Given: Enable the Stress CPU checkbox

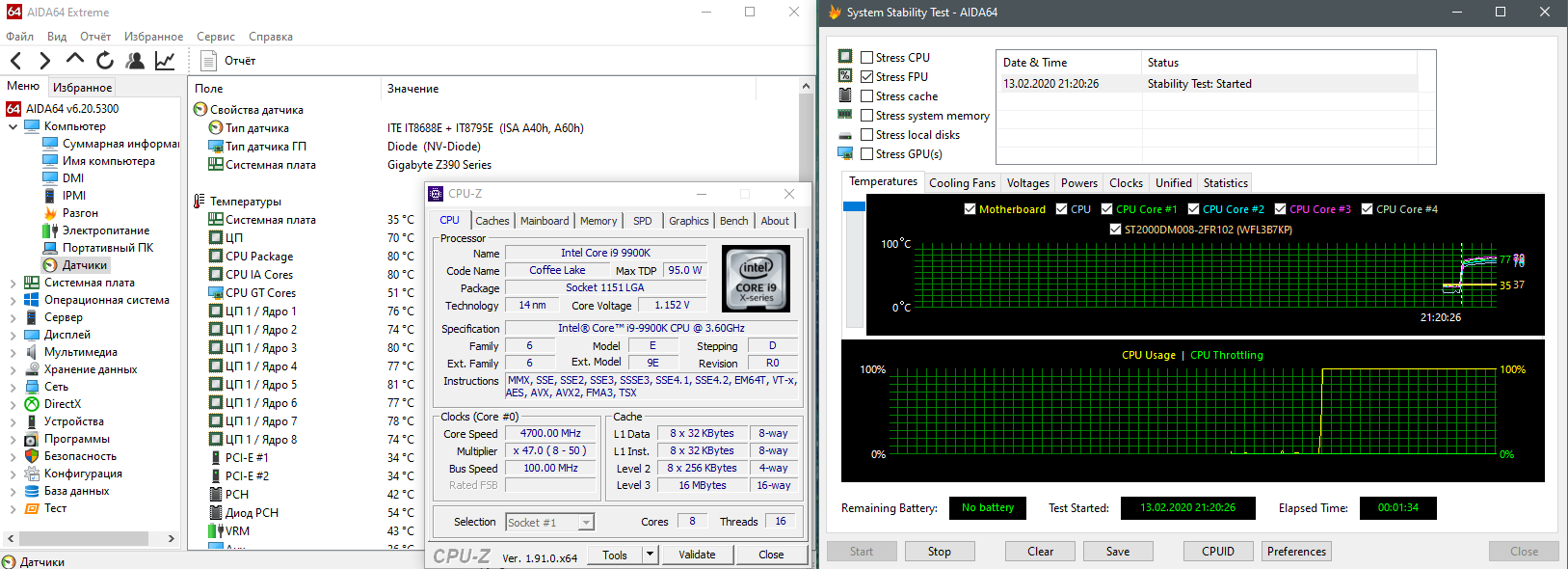Looking at the screenshot, I should [867, 58].
